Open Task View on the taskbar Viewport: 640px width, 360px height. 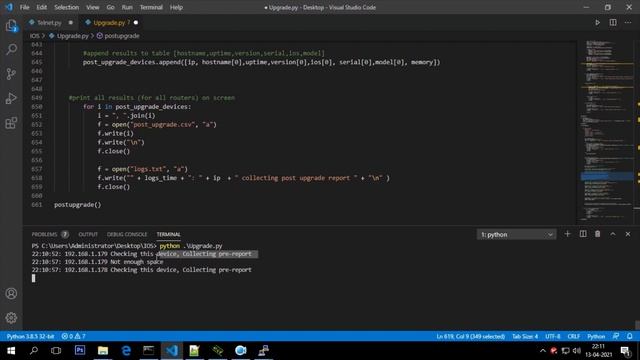coord(56,351)
